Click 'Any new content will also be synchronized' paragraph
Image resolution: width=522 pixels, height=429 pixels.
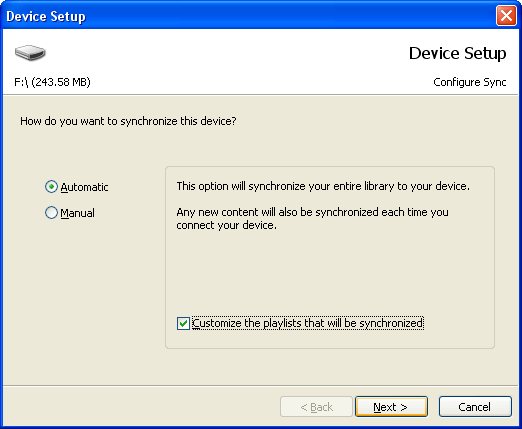312,219
